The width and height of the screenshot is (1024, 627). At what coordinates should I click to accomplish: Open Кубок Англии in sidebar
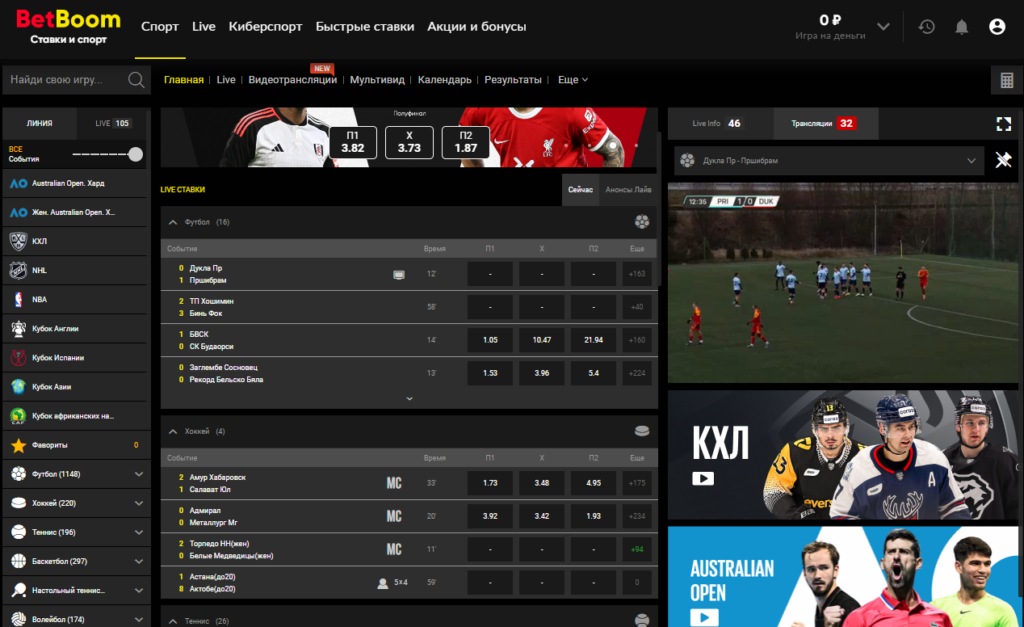75,329
